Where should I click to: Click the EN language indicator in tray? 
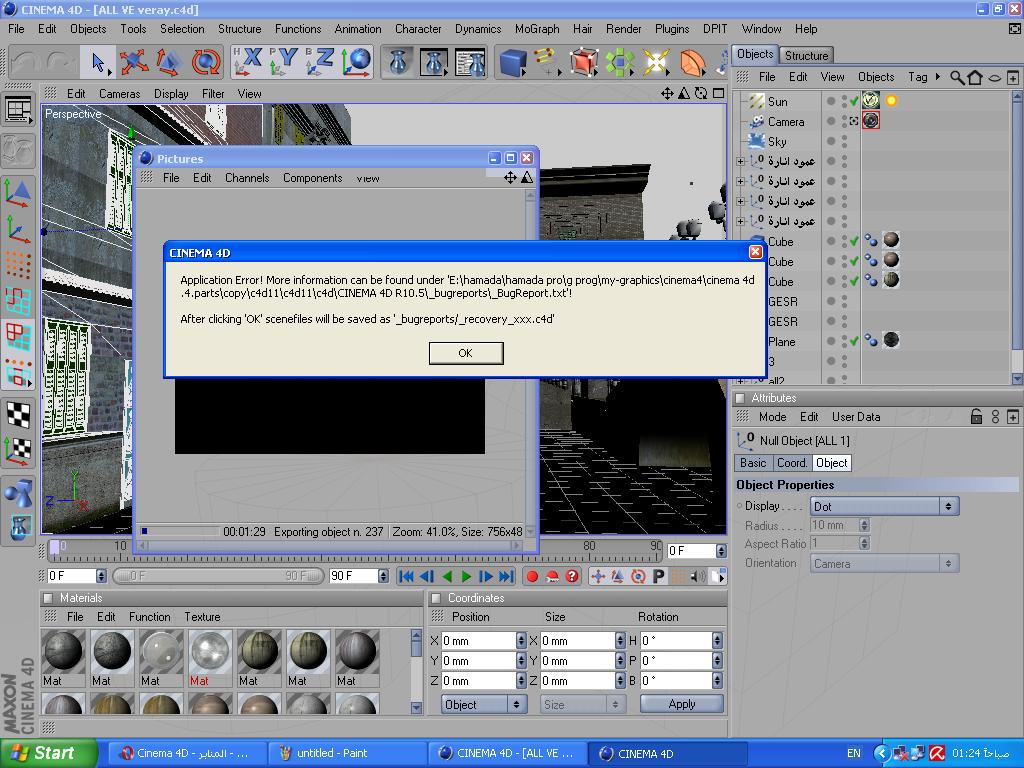click(854, 753)
